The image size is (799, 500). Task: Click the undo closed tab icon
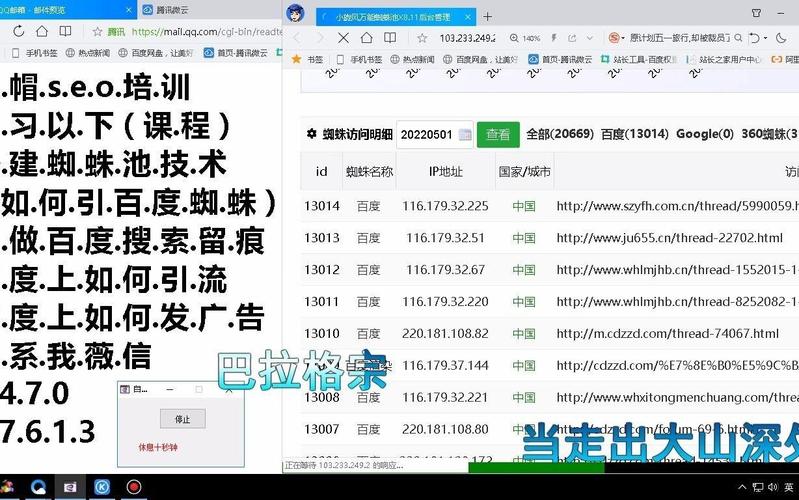tap(754, 38)
